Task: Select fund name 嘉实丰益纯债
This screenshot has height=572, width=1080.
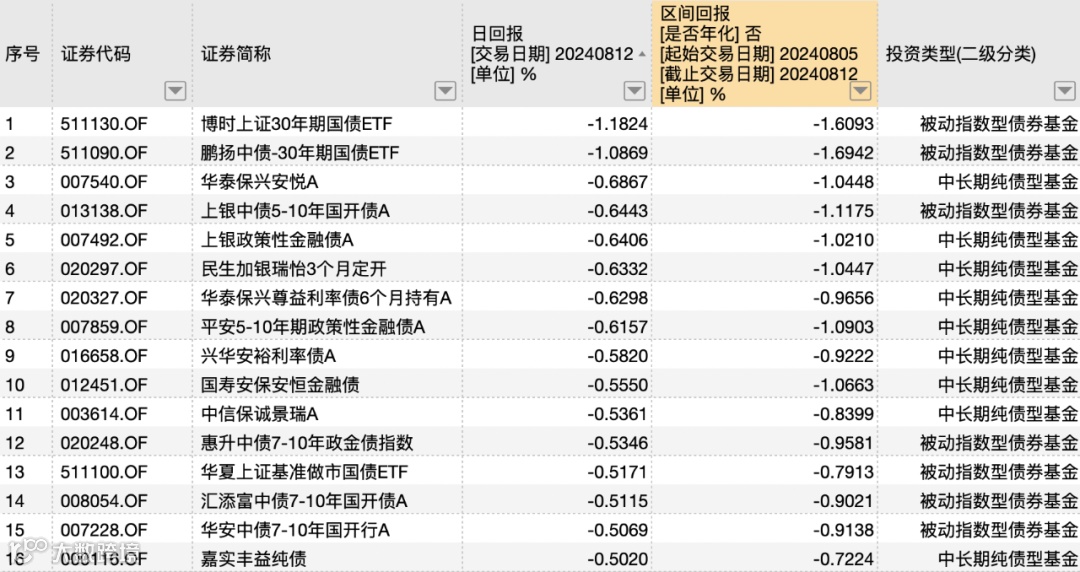Action: [x=253, y=559]
